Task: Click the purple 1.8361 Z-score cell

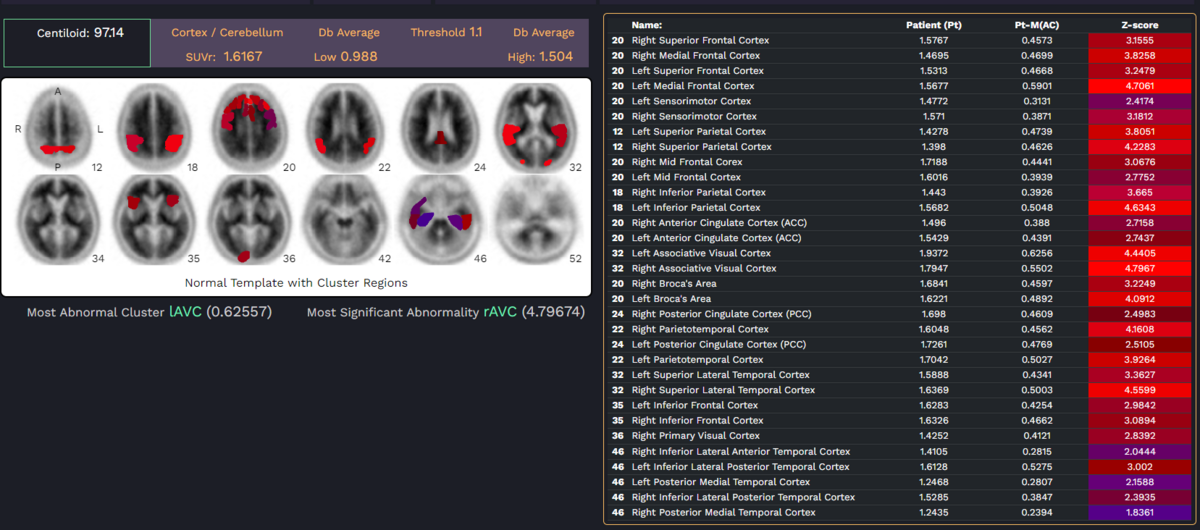Action: [x=1140, y=512]
